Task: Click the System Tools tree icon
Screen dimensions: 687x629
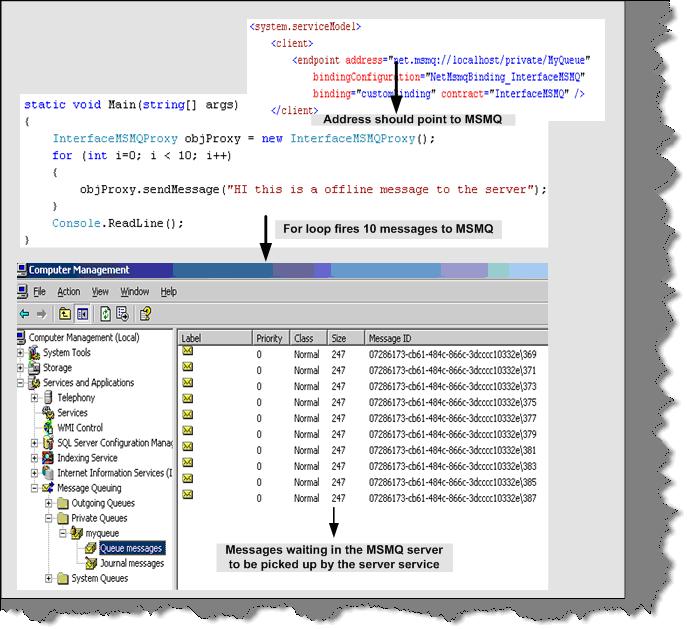Action: tap(34, 353)
